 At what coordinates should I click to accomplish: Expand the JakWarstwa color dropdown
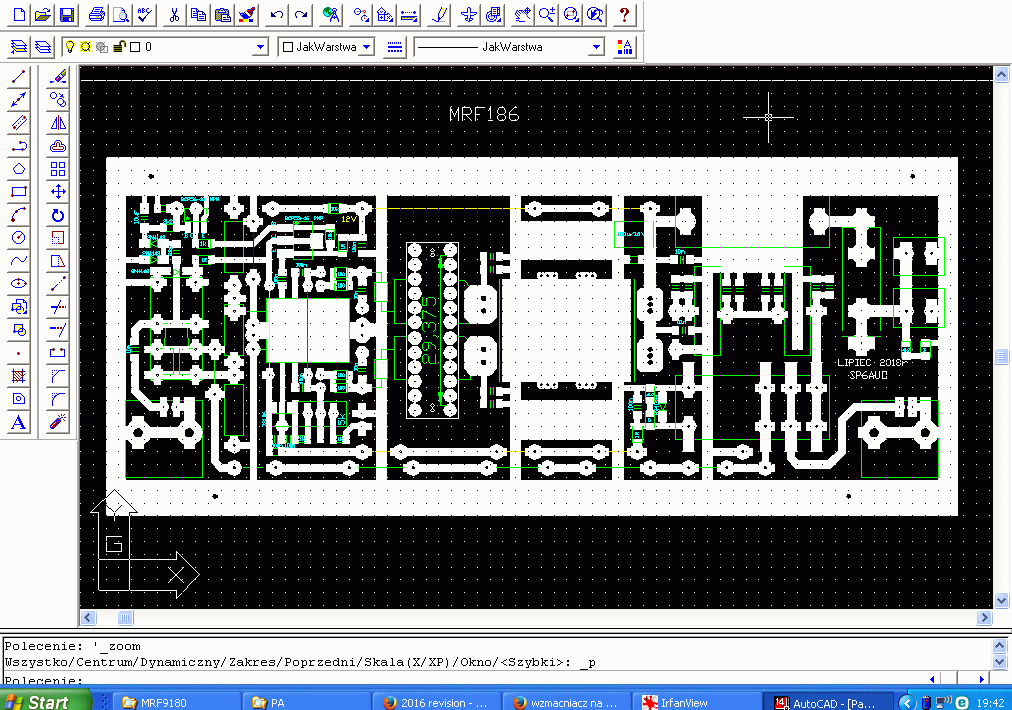click(x=366, y=47)
